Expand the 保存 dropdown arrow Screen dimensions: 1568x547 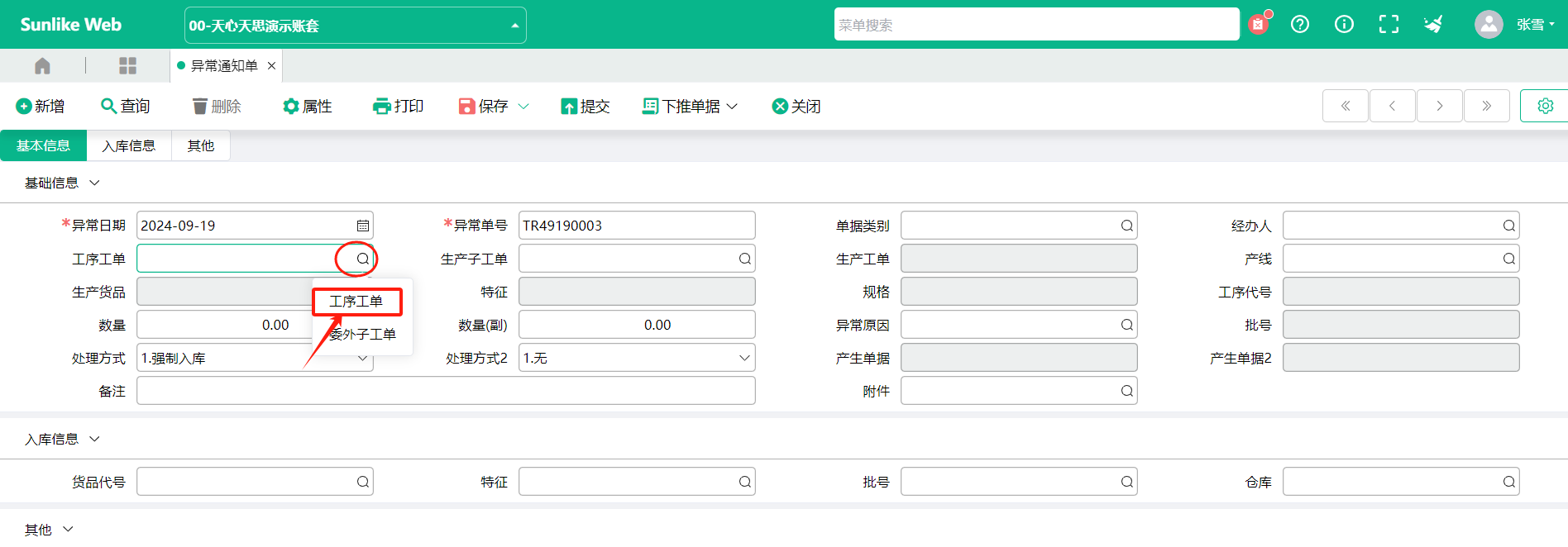tap(523, 106)
